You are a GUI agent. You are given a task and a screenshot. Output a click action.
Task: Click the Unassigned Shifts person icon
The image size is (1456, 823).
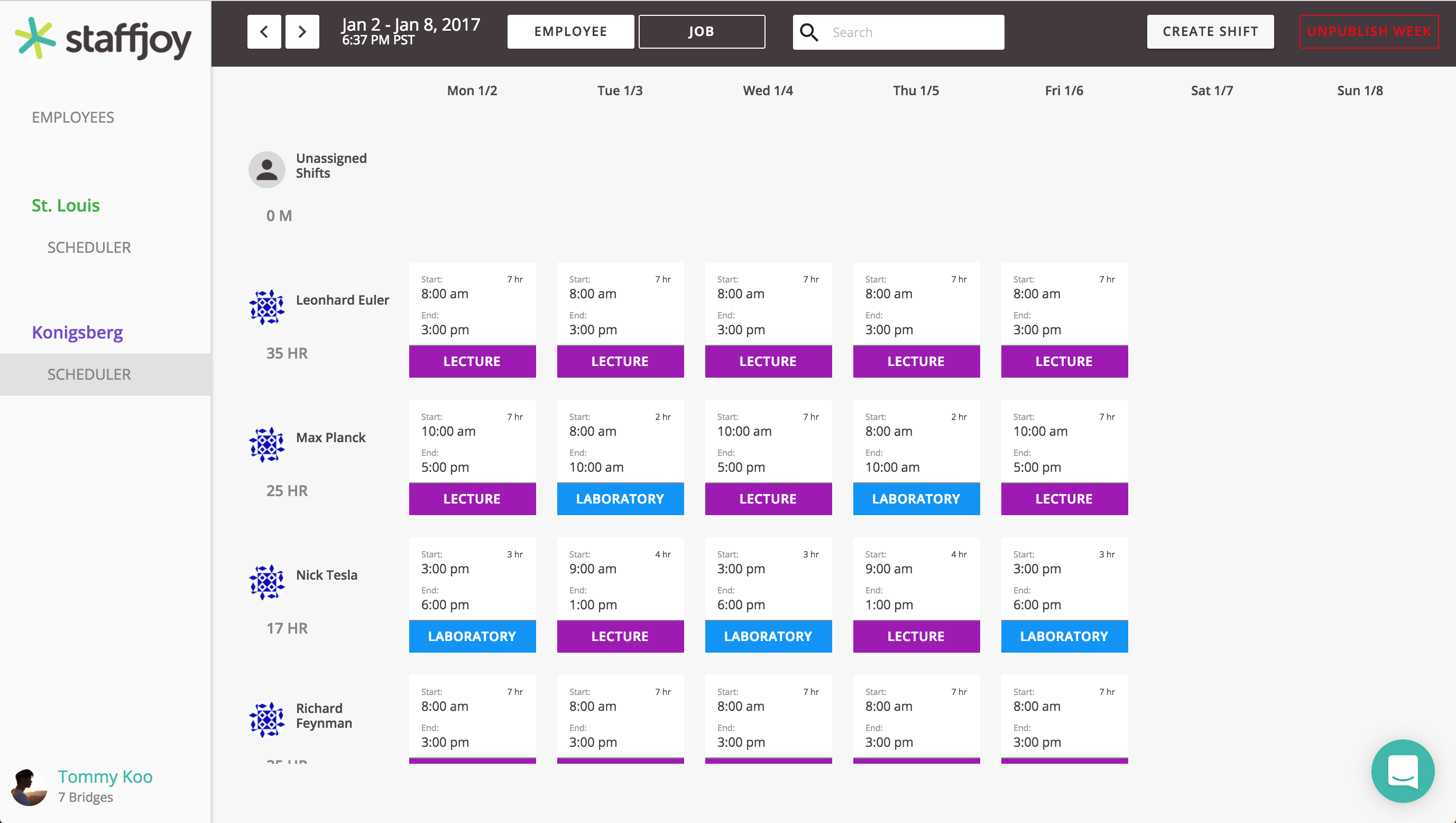point(267,169)
